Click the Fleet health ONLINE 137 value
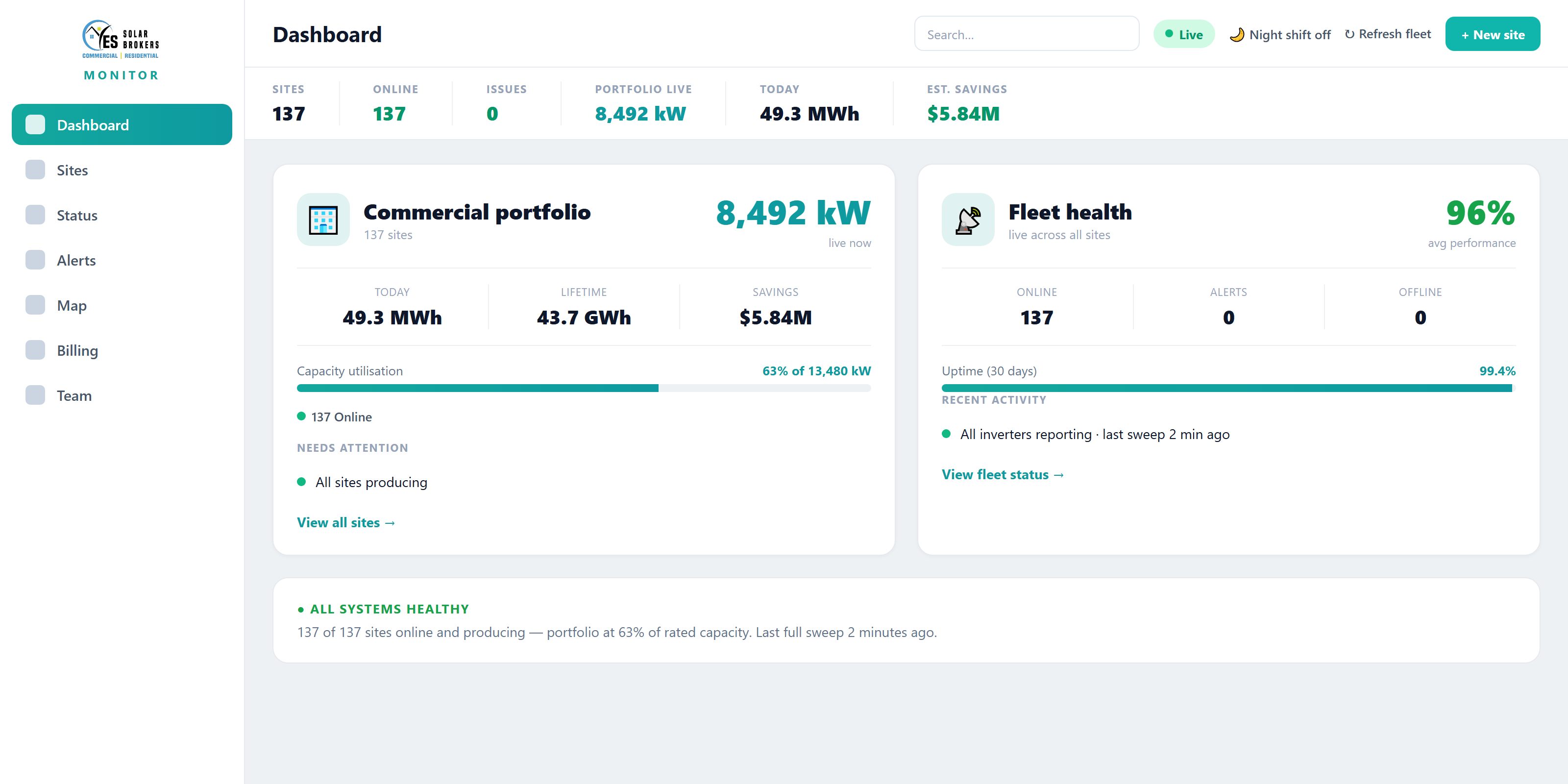Screen dimensions: 1568x784 1037,317
